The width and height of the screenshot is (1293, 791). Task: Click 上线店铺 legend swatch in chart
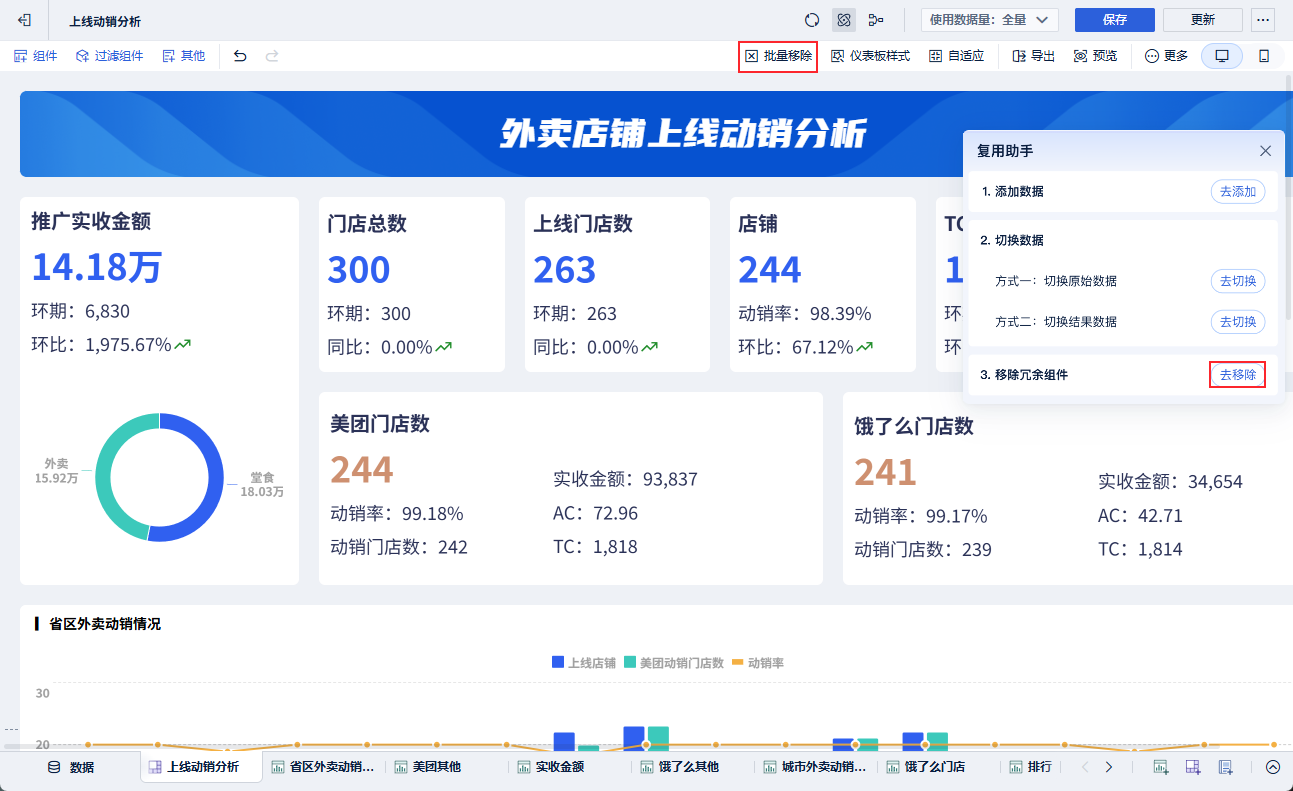click(558, 663)
